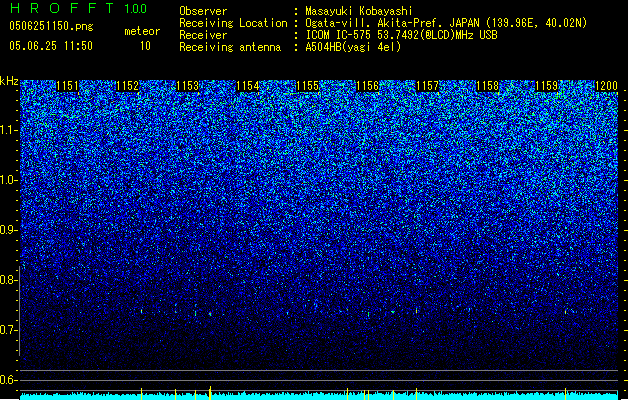The image size is (629, 400).
Task: Click the kHz axis unit label
Action: tap(9, 81)
